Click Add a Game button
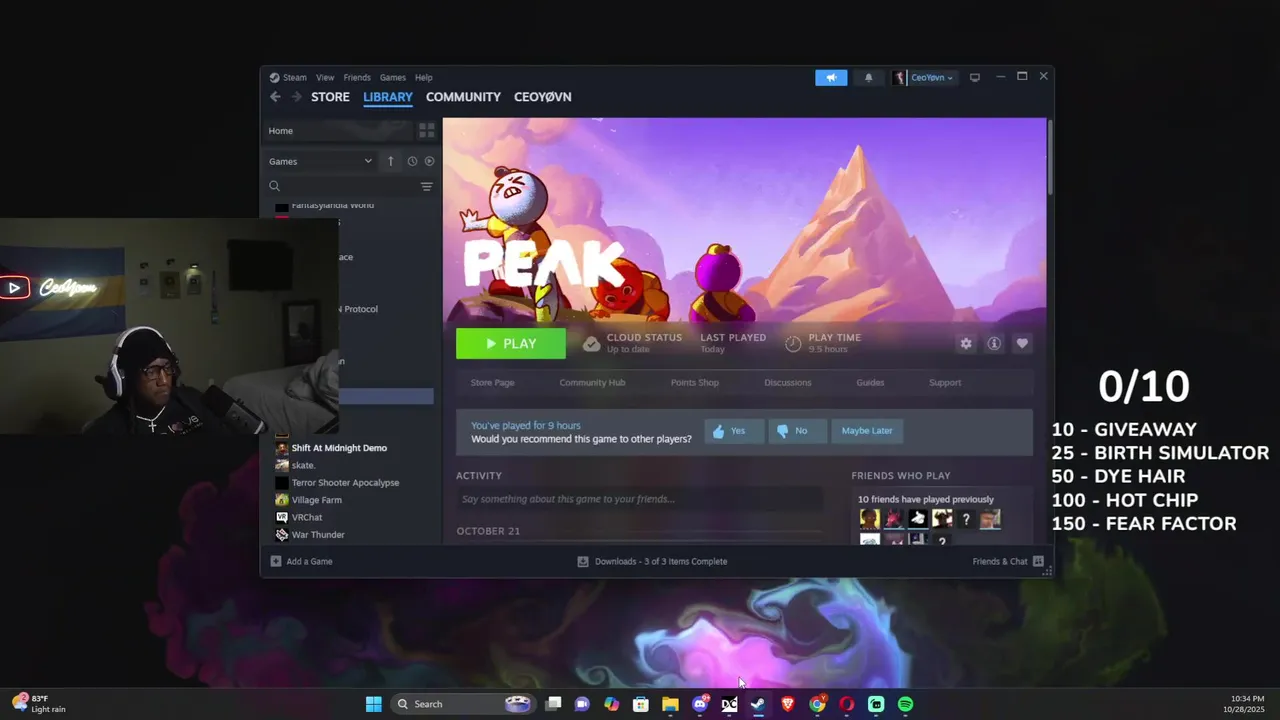Image resolution: width=1280 pixels, height=720 pixels. 301,561
